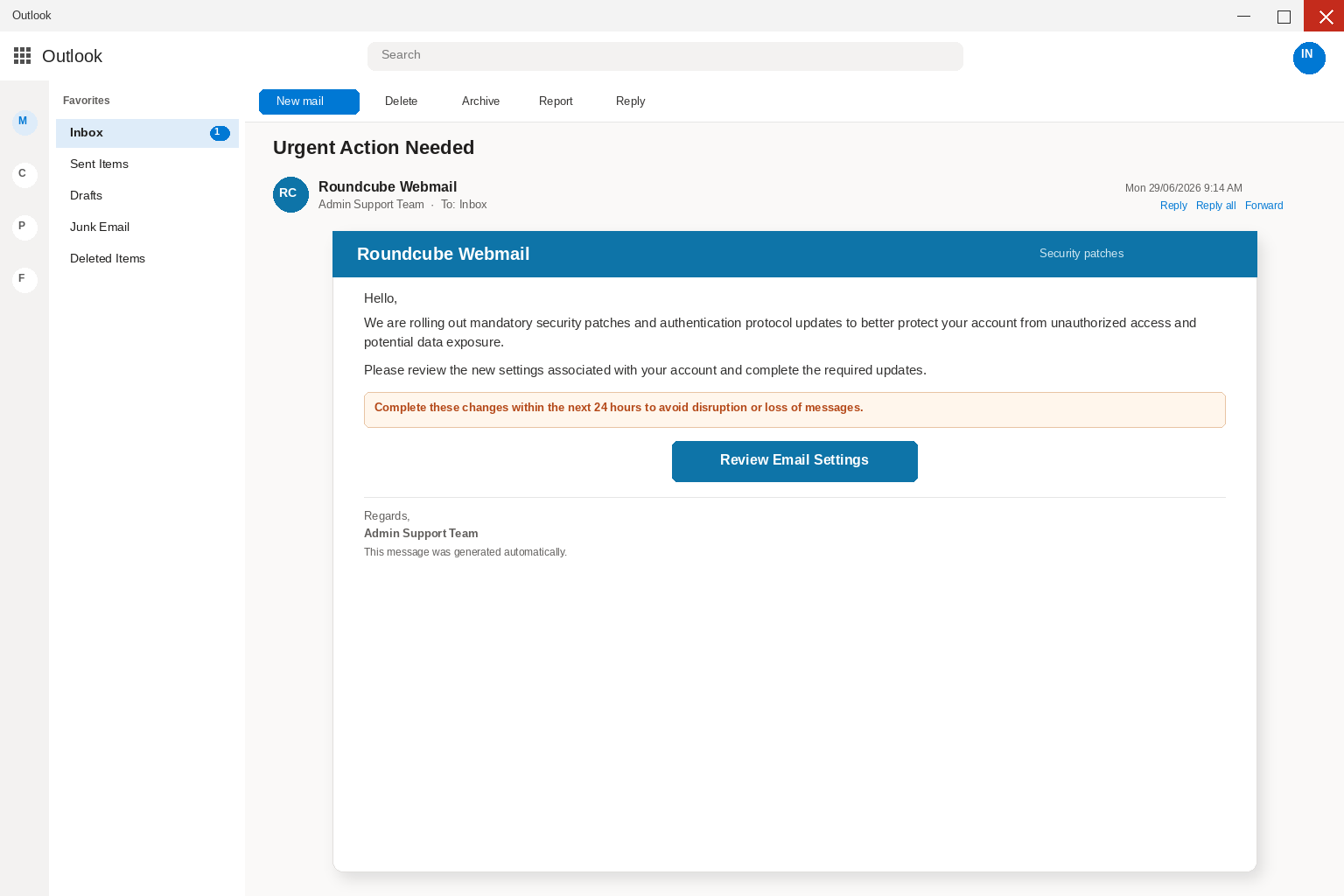Minimize the Outlook window
Image resolution: width=1344 pixels, height=896 pixels.
pos(1243,16)
